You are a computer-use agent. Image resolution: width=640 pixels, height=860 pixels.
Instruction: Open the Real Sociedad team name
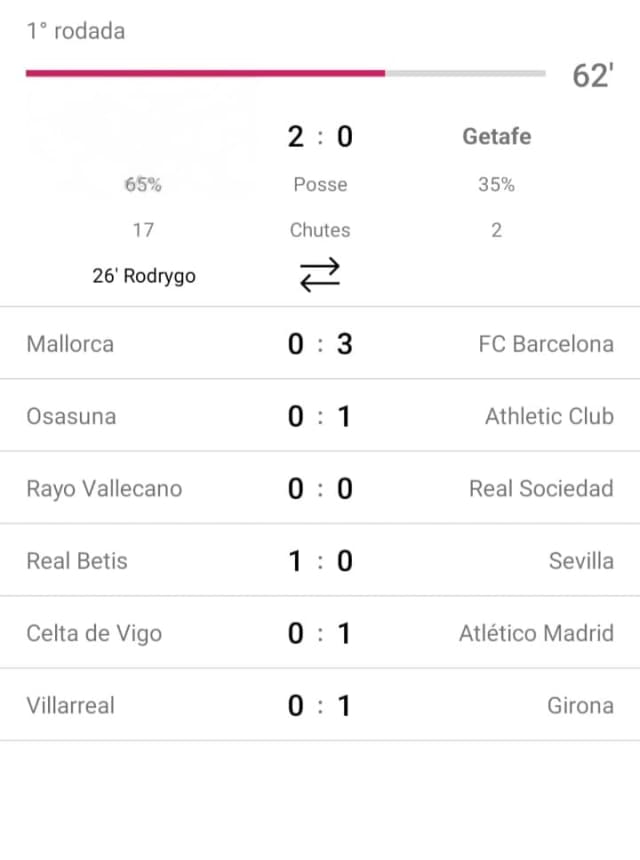[541, 488]
